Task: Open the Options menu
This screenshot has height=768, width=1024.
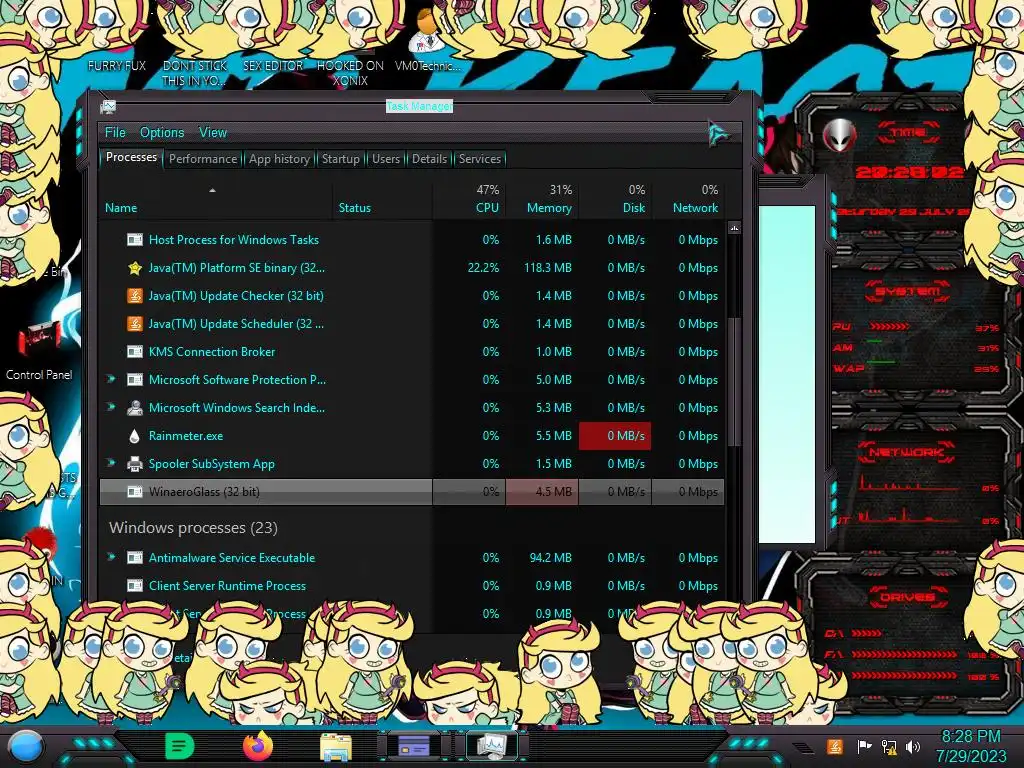Action: click(162, 132)
